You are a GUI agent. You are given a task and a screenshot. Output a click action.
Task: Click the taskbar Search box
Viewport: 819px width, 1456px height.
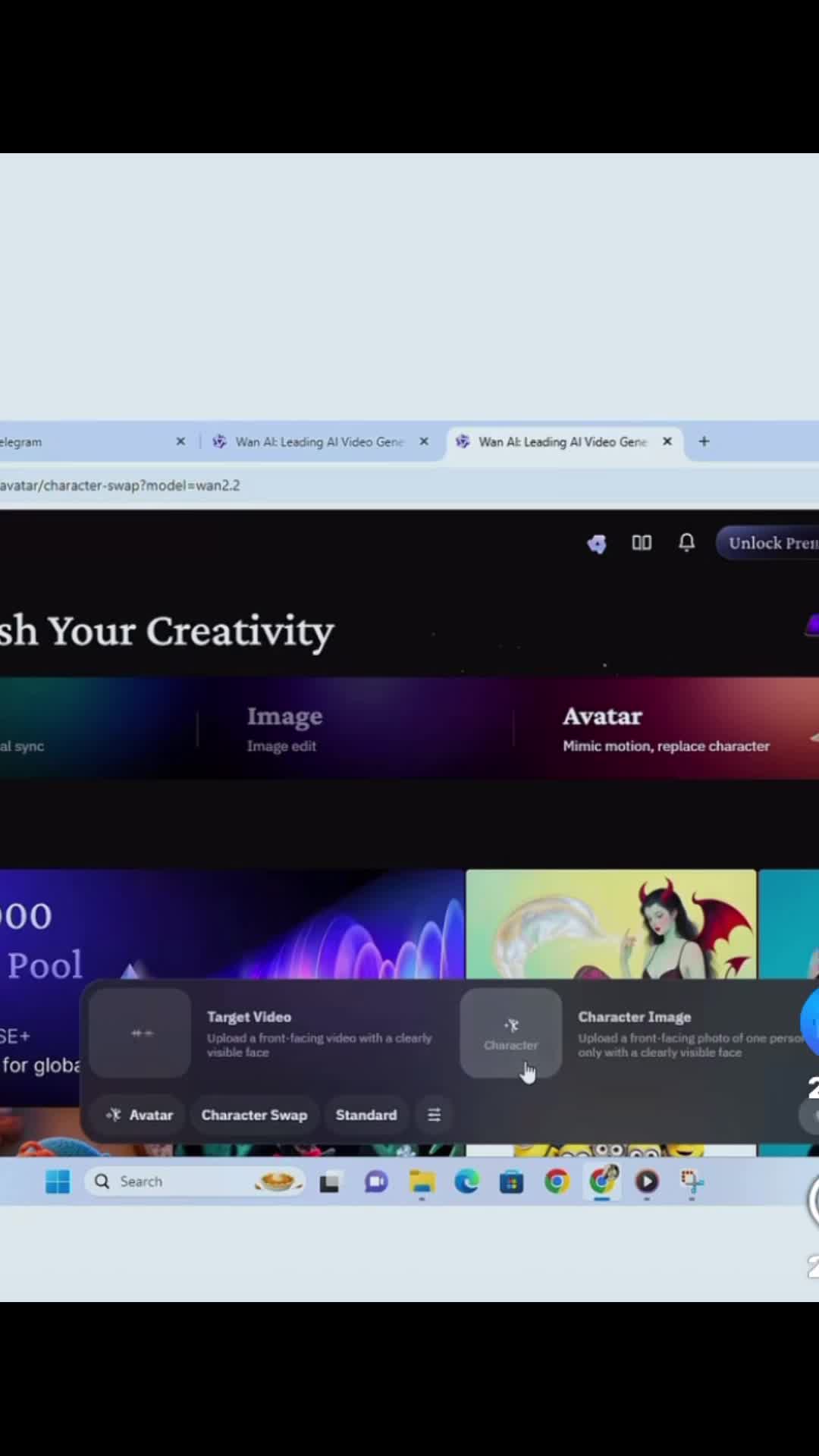click(196, 1181)
